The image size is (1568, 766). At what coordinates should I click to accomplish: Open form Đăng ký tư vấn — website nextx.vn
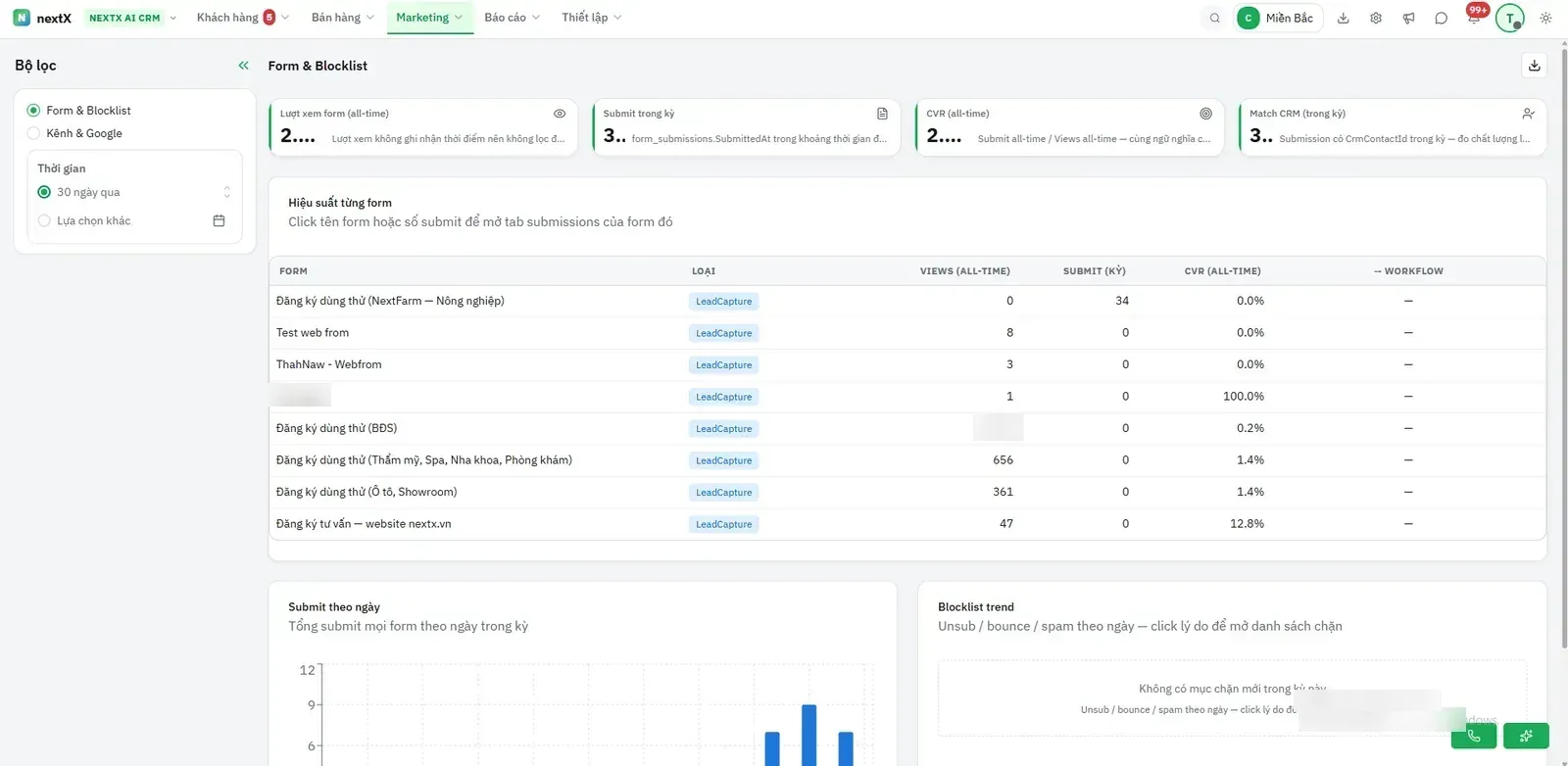364,524
